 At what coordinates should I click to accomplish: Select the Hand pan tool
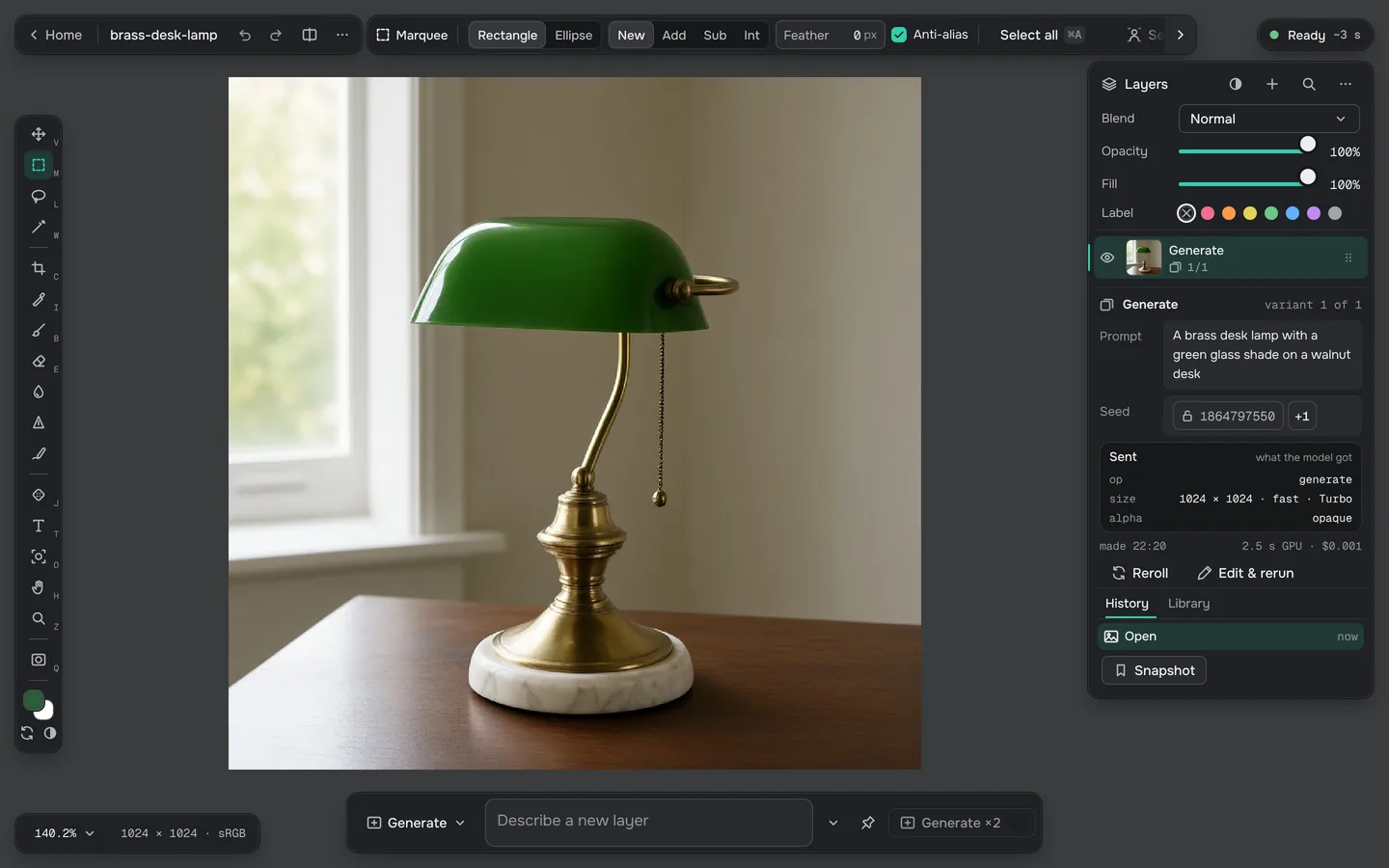[39, 587]
